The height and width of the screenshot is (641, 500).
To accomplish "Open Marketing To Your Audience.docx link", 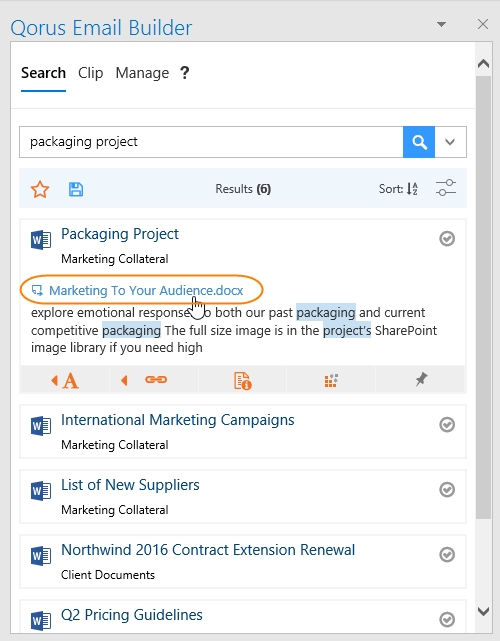I will tap(146, 290).
